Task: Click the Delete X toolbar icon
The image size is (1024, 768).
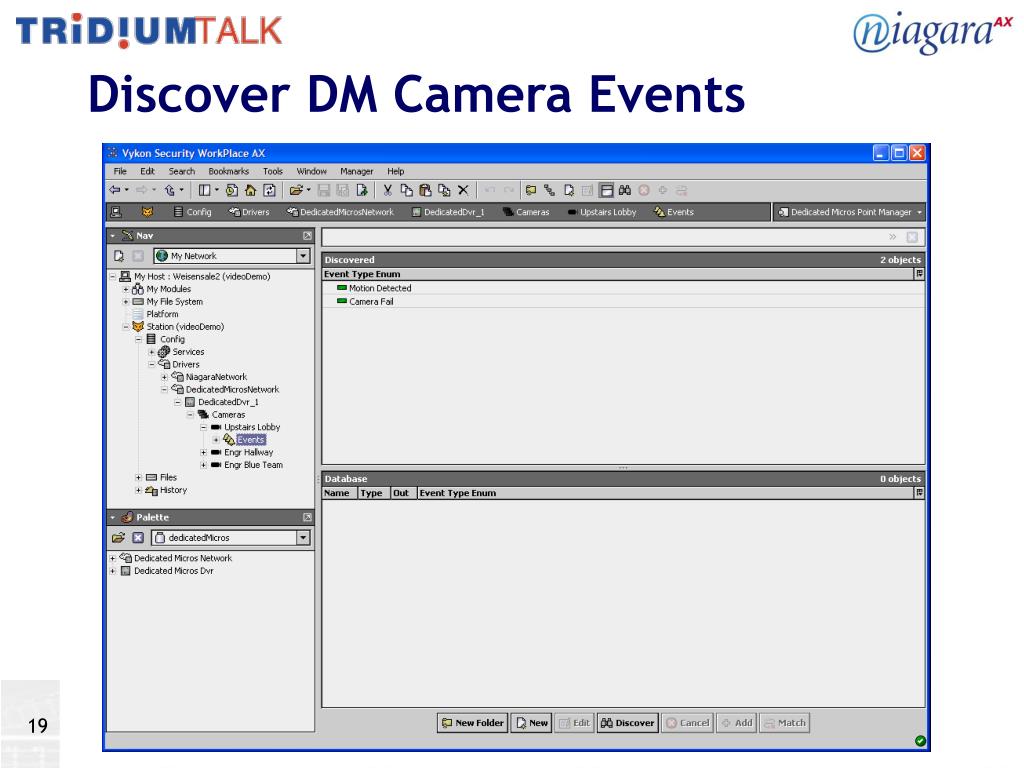Action: coord(463,190)
